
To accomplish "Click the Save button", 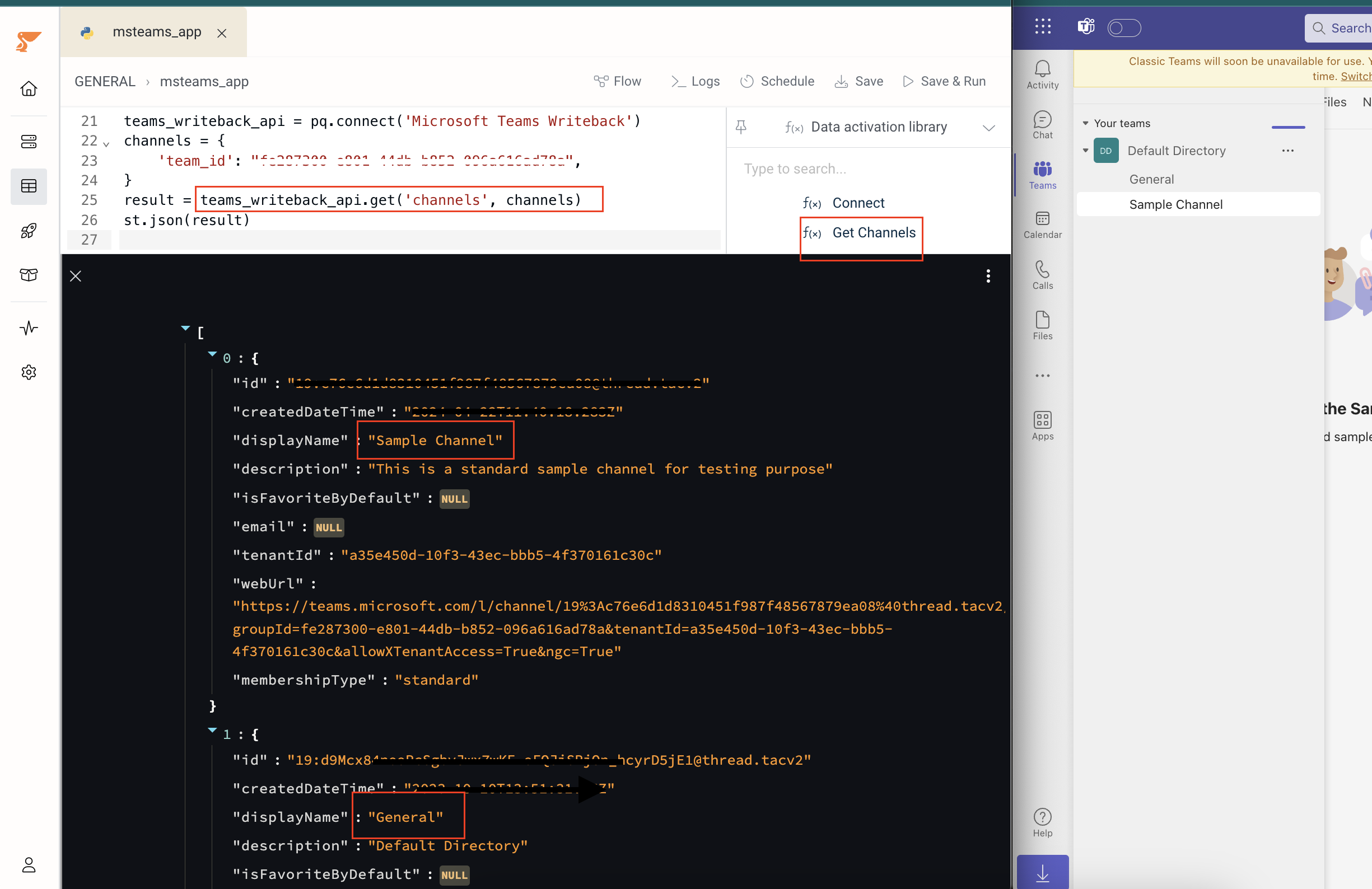I will point(859,81).
